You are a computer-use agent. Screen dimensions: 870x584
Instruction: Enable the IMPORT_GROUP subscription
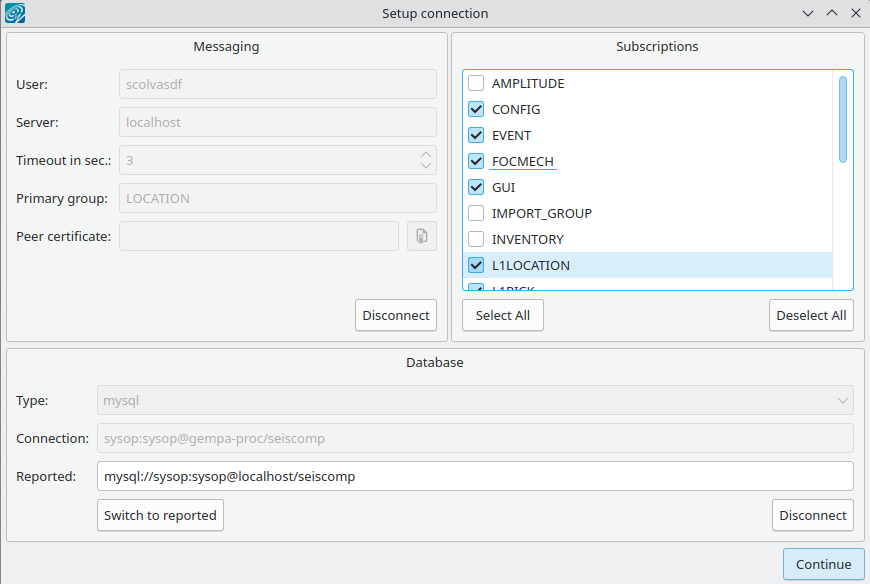[x=476, y=214]
